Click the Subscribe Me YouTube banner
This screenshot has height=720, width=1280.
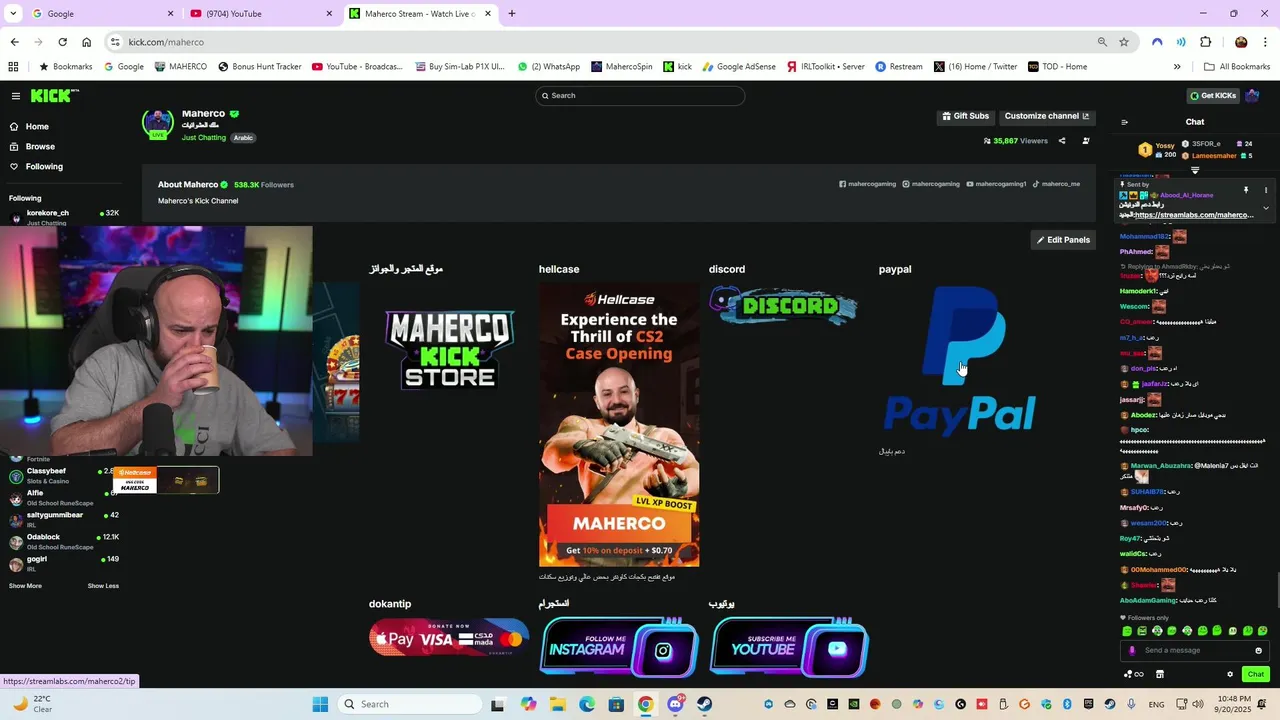coord(789,647)
